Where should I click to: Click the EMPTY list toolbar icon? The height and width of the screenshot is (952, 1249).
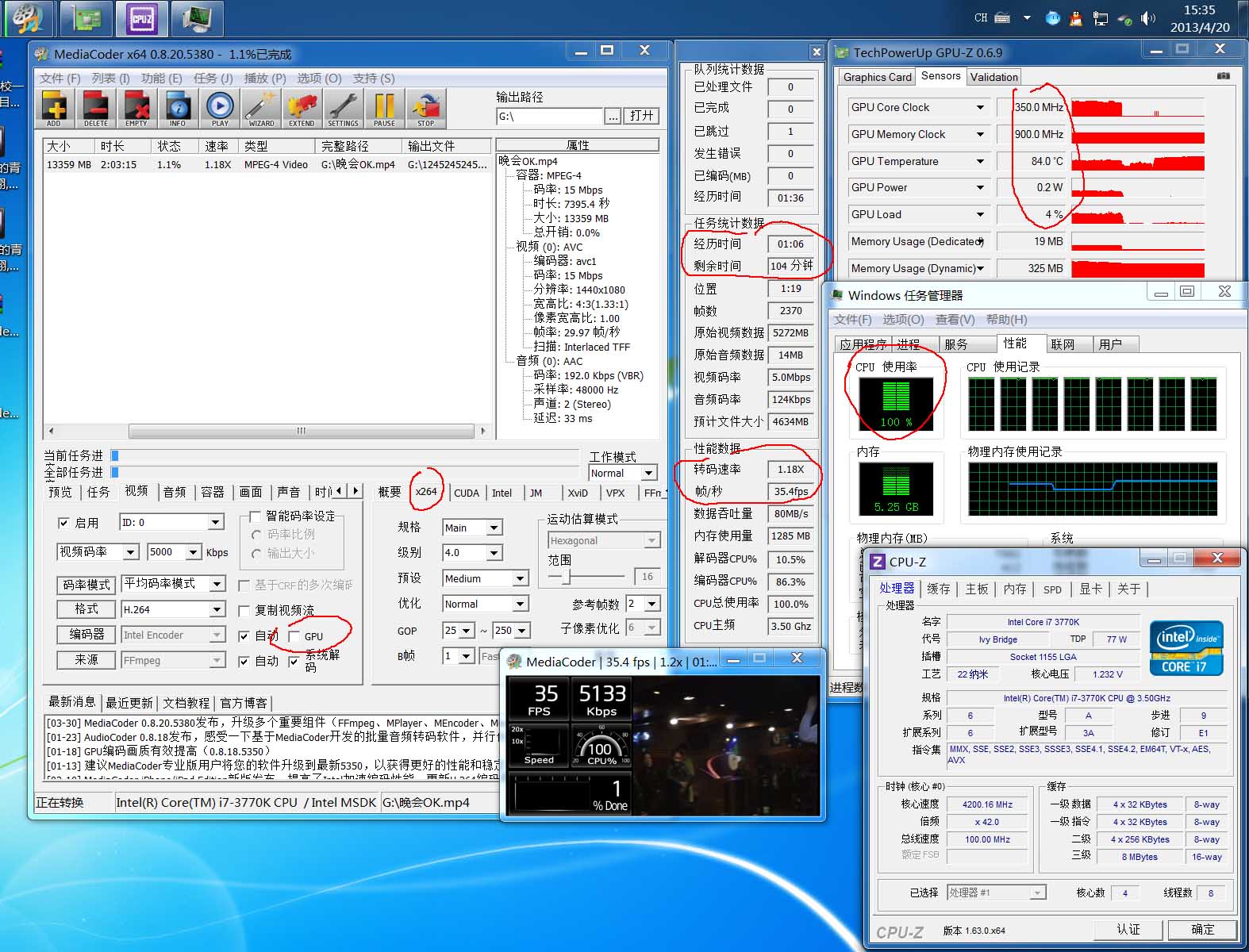[136, 109]
